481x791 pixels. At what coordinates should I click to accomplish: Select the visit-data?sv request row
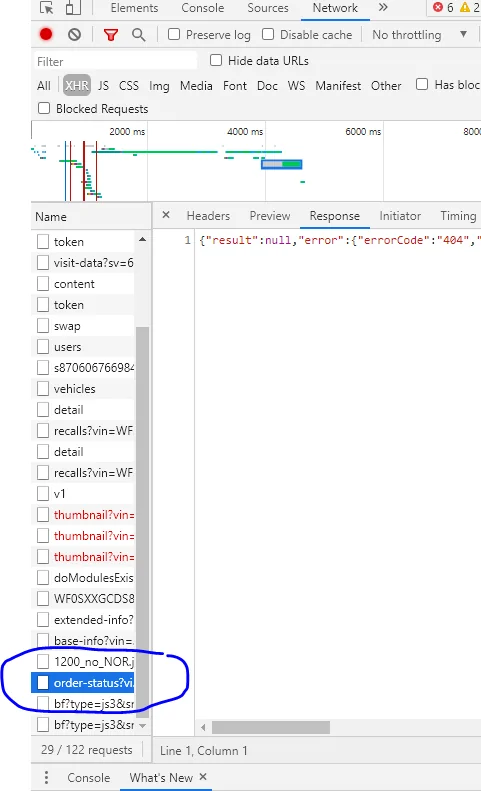83,263
